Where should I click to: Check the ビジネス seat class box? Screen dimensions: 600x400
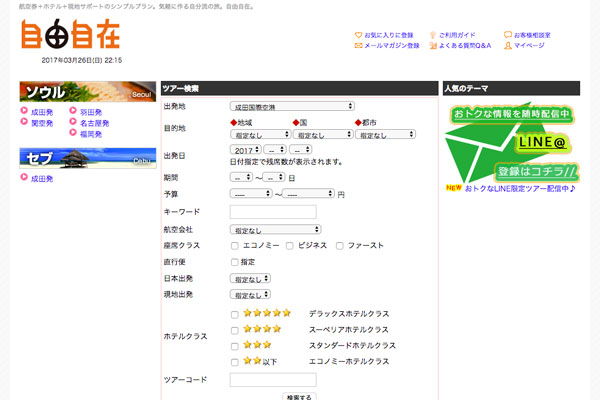tap(290, 246)
